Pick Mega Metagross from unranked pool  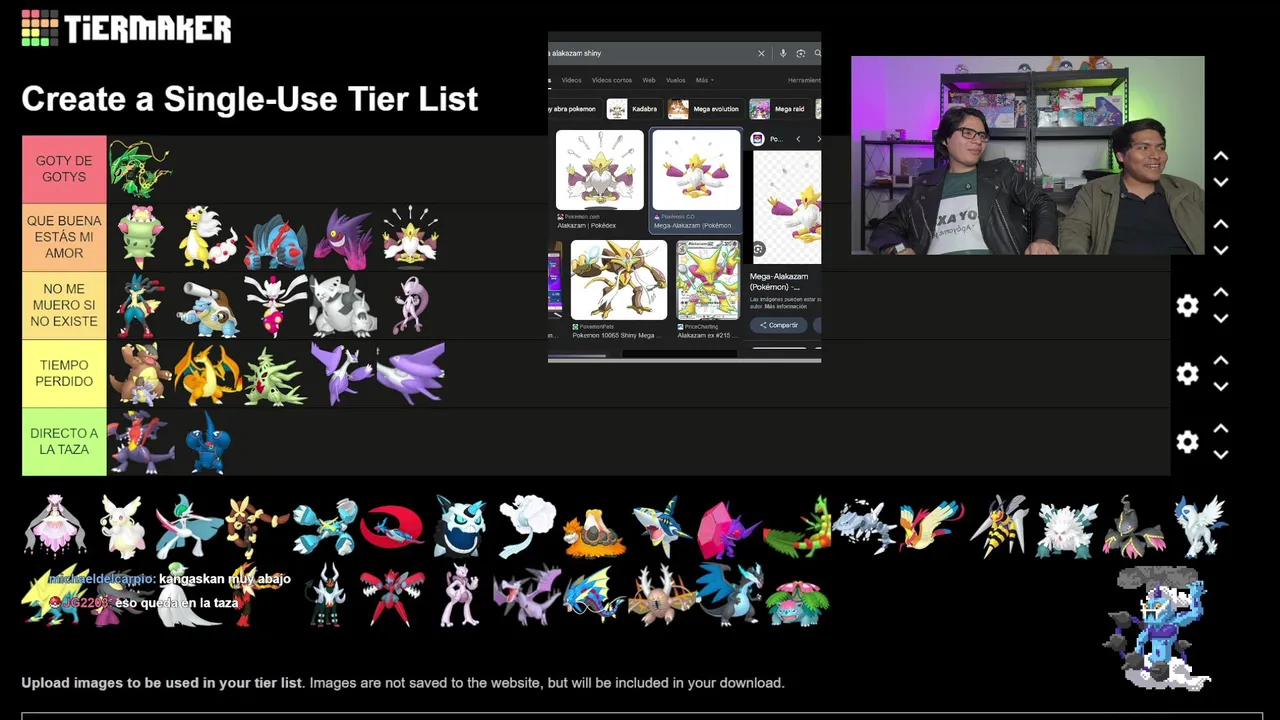[x=325, y=527]
